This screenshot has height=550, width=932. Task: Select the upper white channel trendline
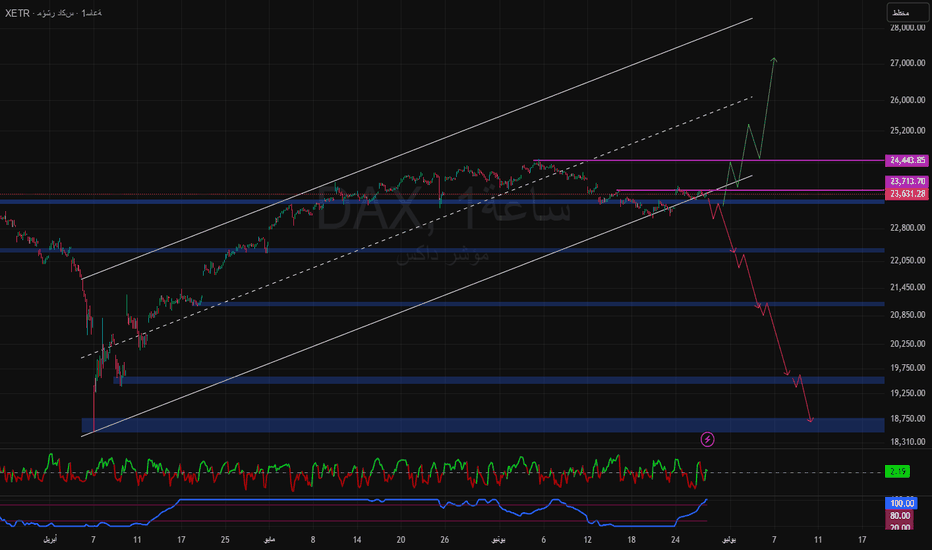(x=416, y=149)
